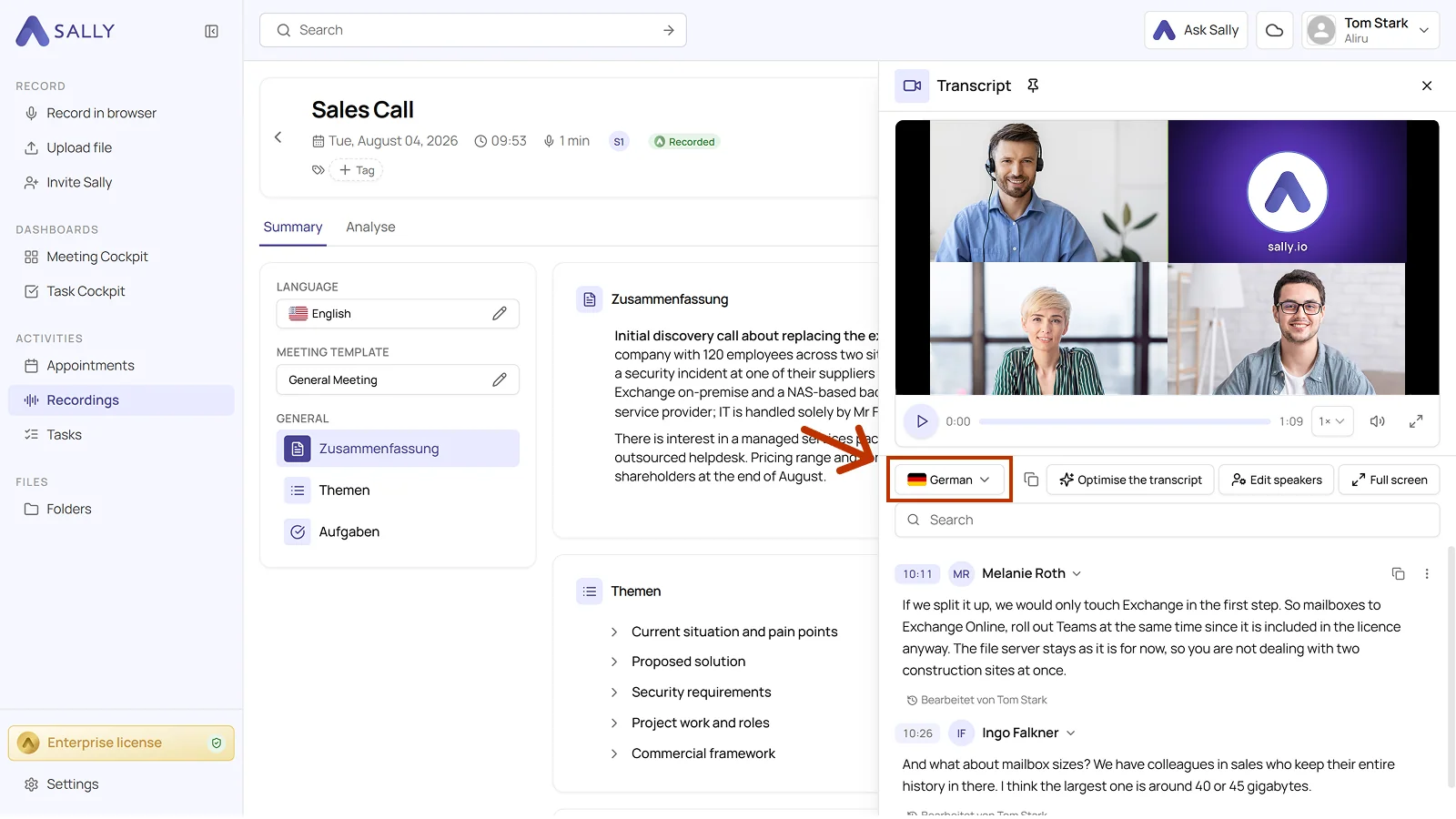Close the Transcript panel
The height and width of the screenshot is (819, 1456).
(x=1426, y=86)
